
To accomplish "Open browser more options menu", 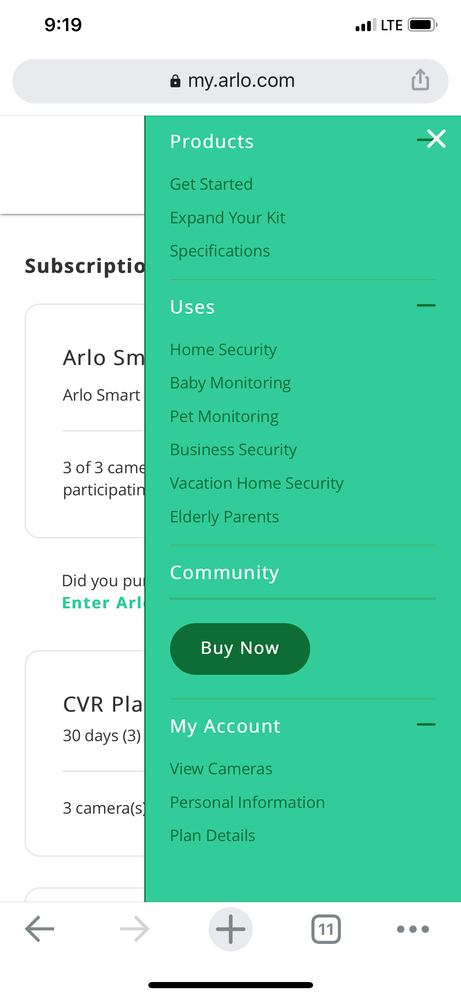I will pyautogui.click(x=413, y=930).
